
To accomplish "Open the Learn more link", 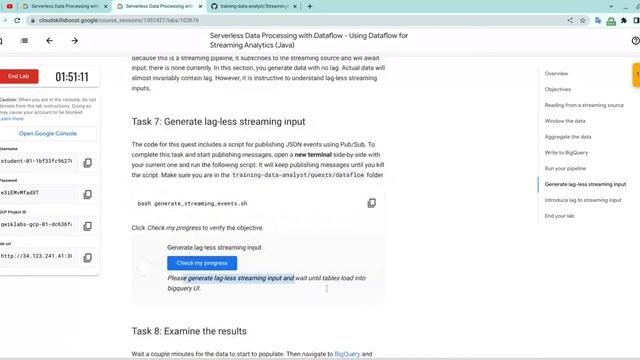I will (x=12, y=119).
